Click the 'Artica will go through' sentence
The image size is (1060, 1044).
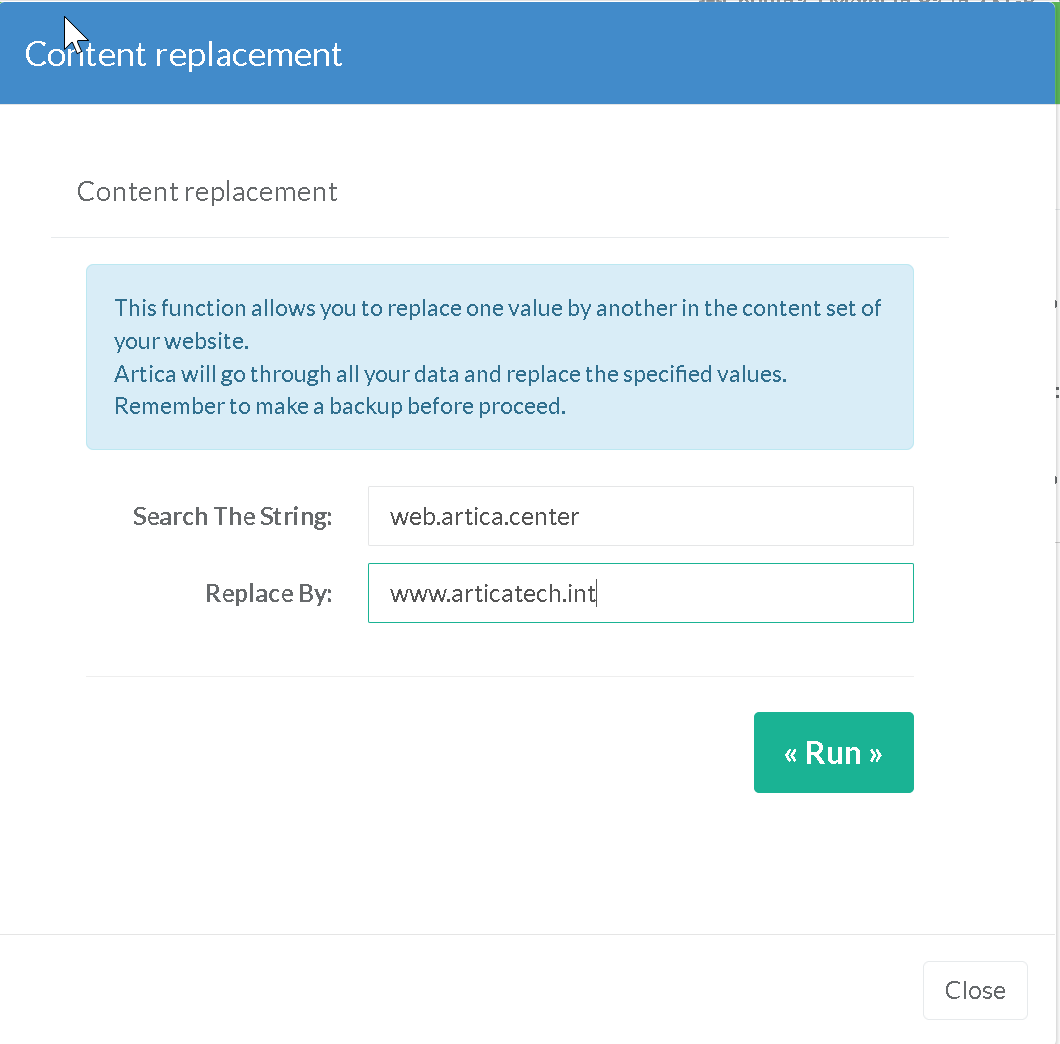click(450, 374)
